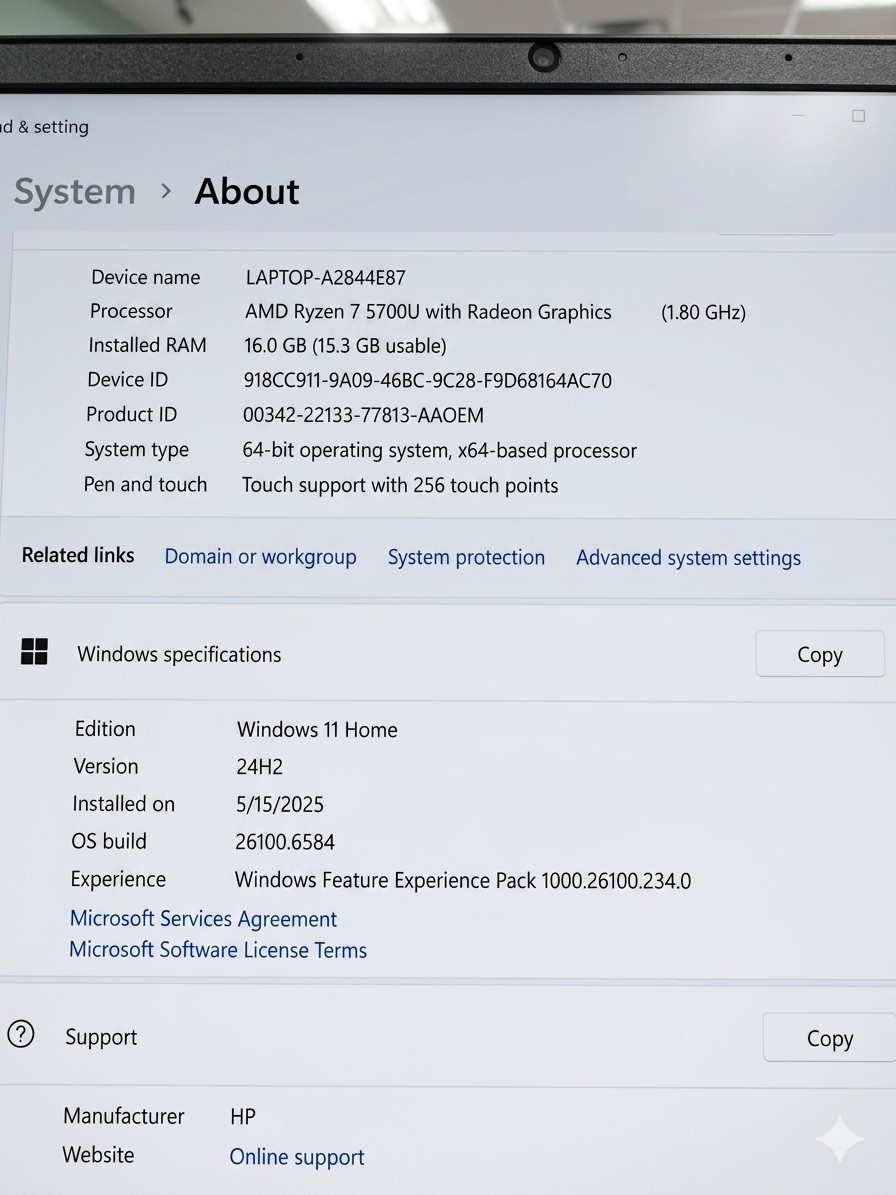Select installed on date 5/15/2025

(280, 805)
